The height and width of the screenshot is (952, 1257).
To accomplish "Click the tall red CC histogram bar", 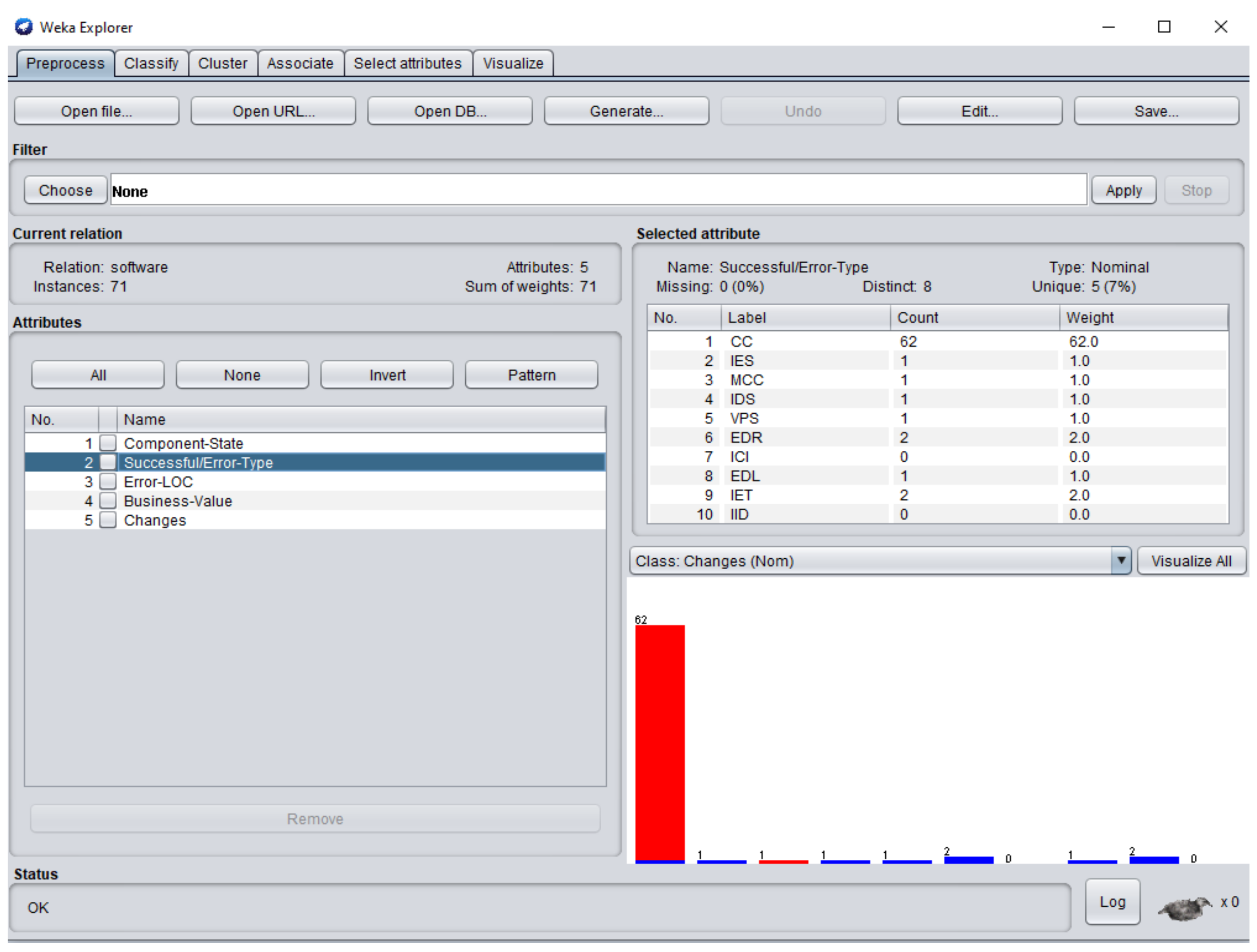I will 659,742.
